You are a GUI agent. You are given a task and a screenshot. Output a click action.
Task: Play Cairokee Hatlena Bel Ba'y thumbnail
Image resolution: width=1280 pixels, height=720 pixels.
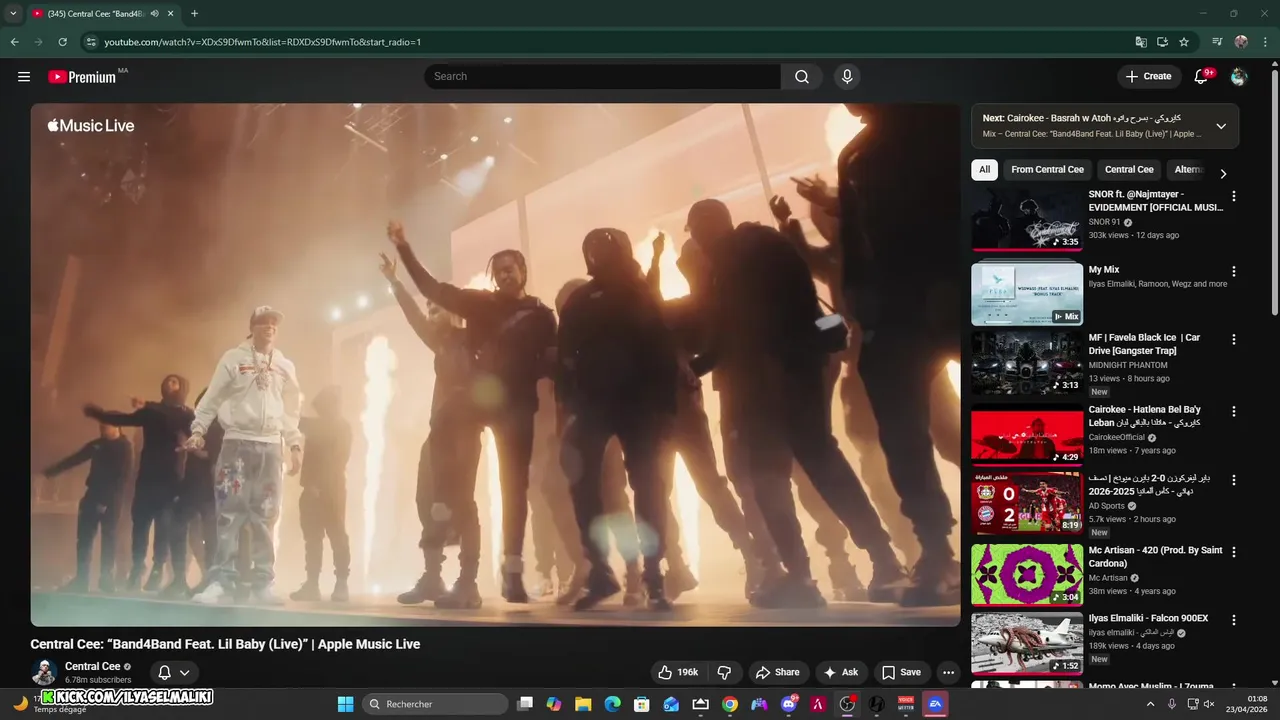pyautogui.click(x=1027, y=434)
